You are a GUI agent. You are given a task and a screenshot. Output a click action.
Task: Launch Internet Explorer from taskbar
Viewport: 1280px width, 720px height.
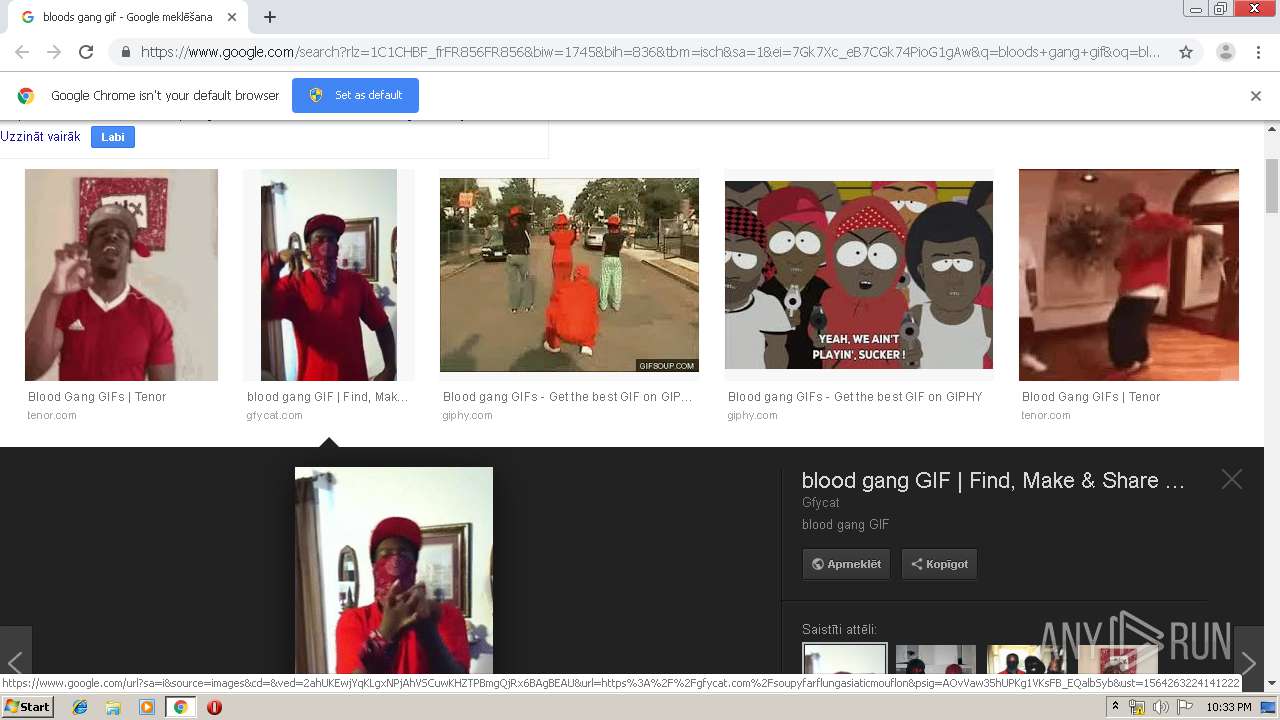pyautogui.click(x=80, y=707)
